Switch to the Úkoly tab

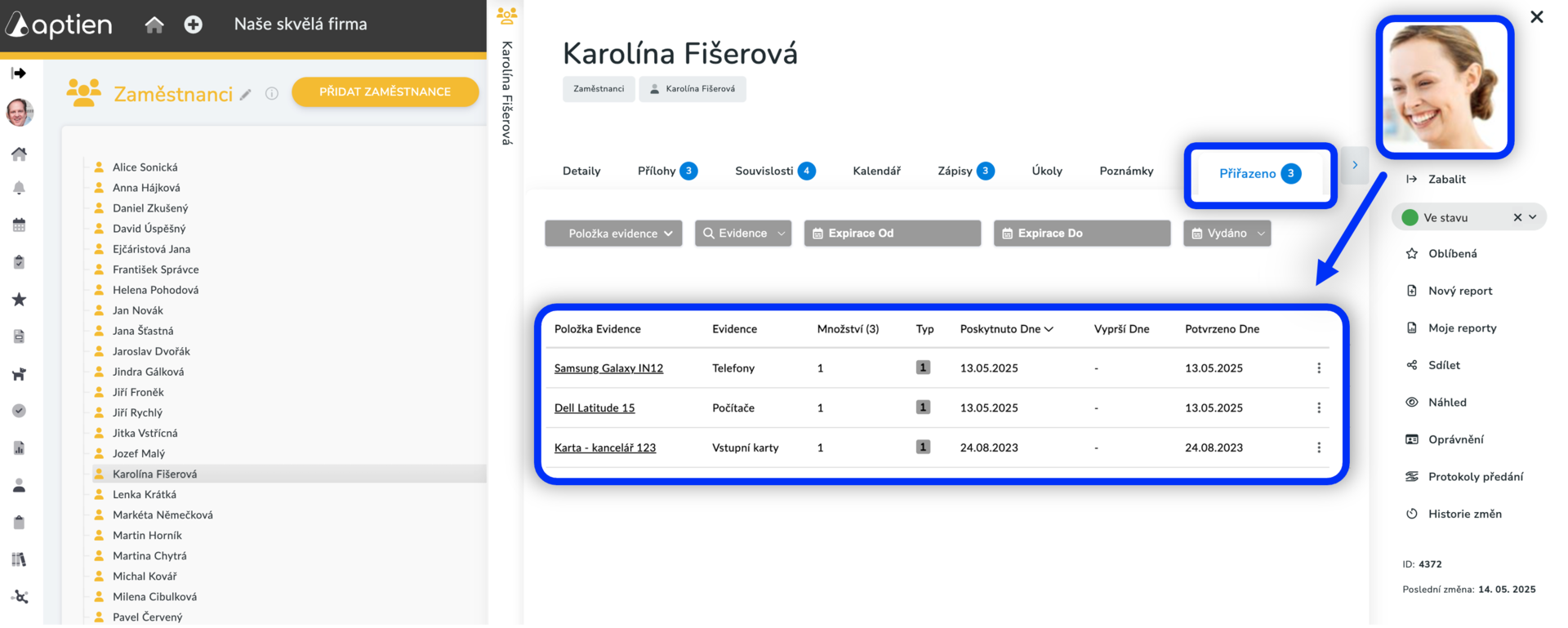pyautogui.click(x=1047, y=171)
